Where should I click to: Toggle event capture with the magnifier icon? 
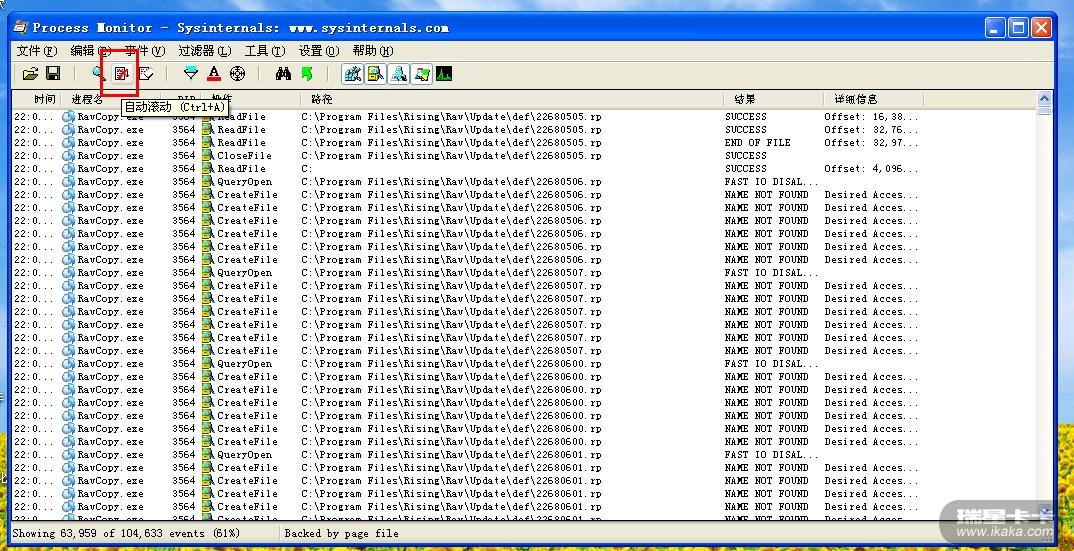tap(99, 73)
